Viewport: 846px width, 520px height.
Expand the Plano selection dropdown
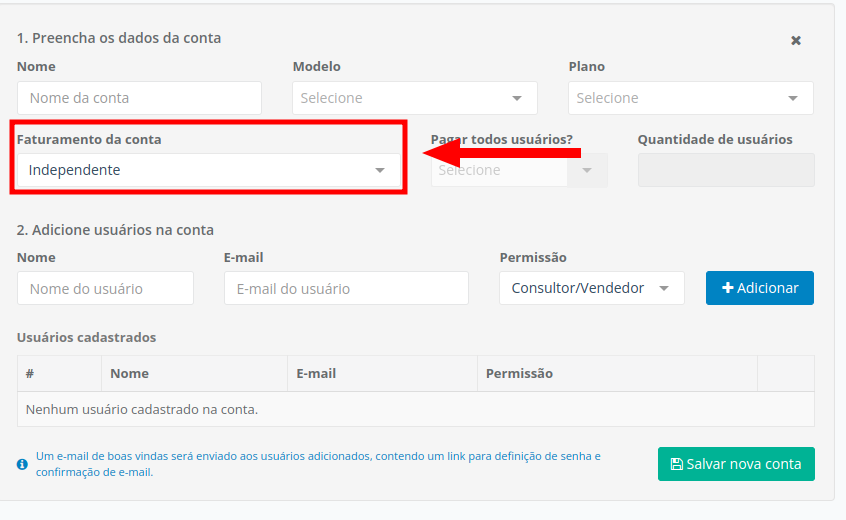[x=690, y=98]
